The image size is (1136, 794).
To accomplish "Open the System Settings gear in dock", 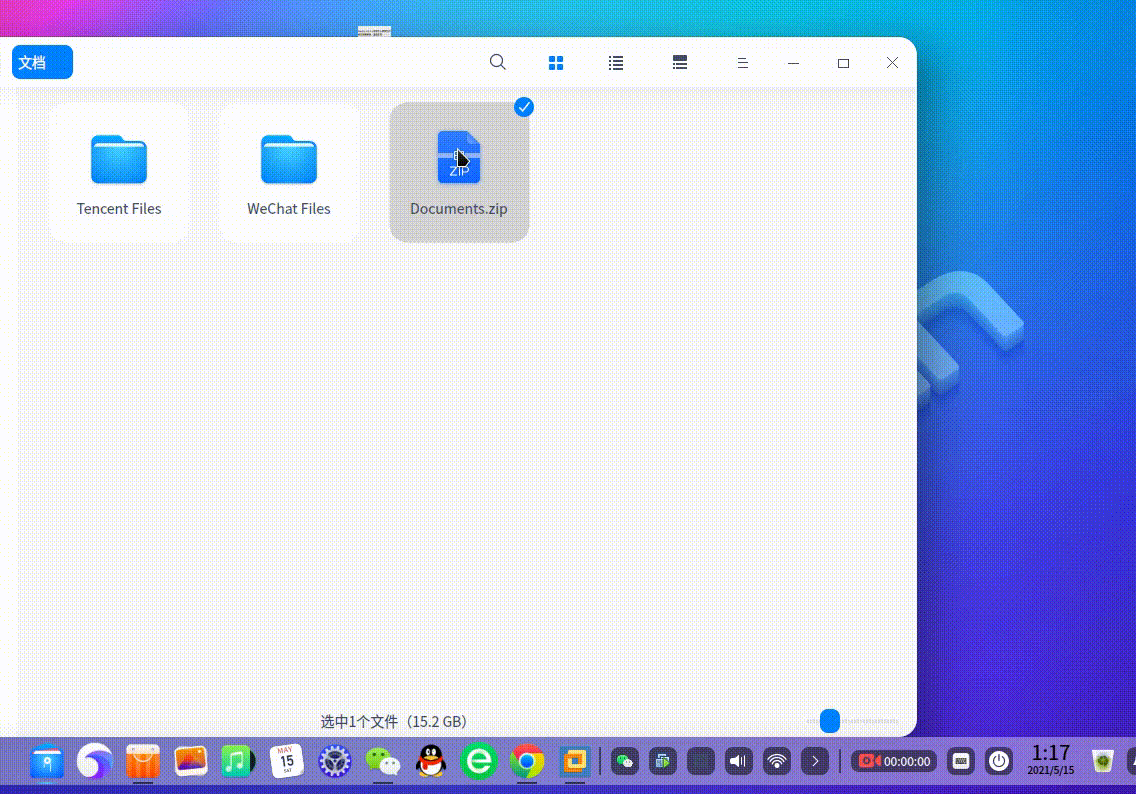I will point(334,762).
